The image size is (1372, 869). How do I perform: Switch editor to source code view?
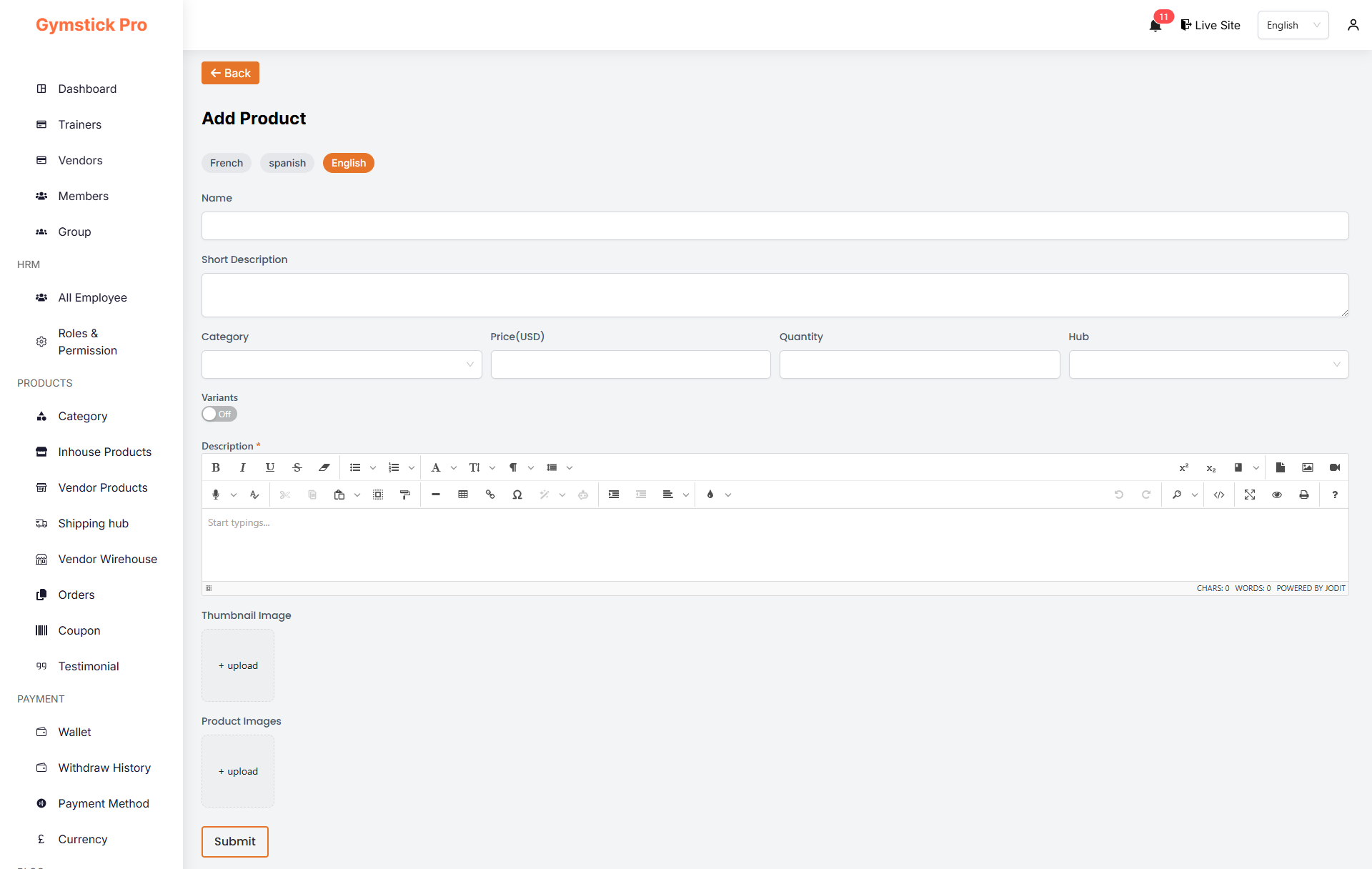point(1219,495)
